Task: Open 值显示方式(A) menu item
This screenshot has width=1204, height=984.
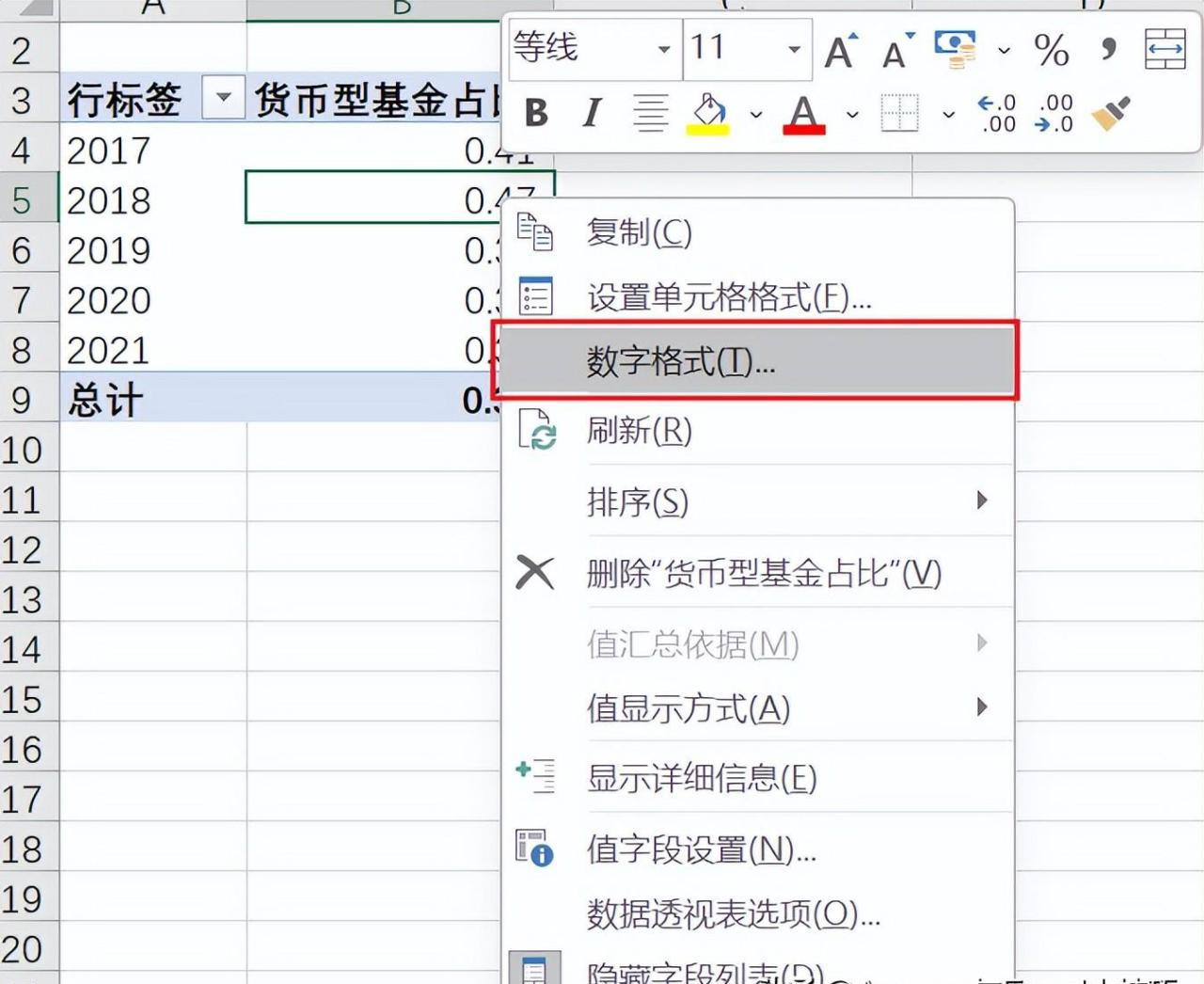Action: 758,707
